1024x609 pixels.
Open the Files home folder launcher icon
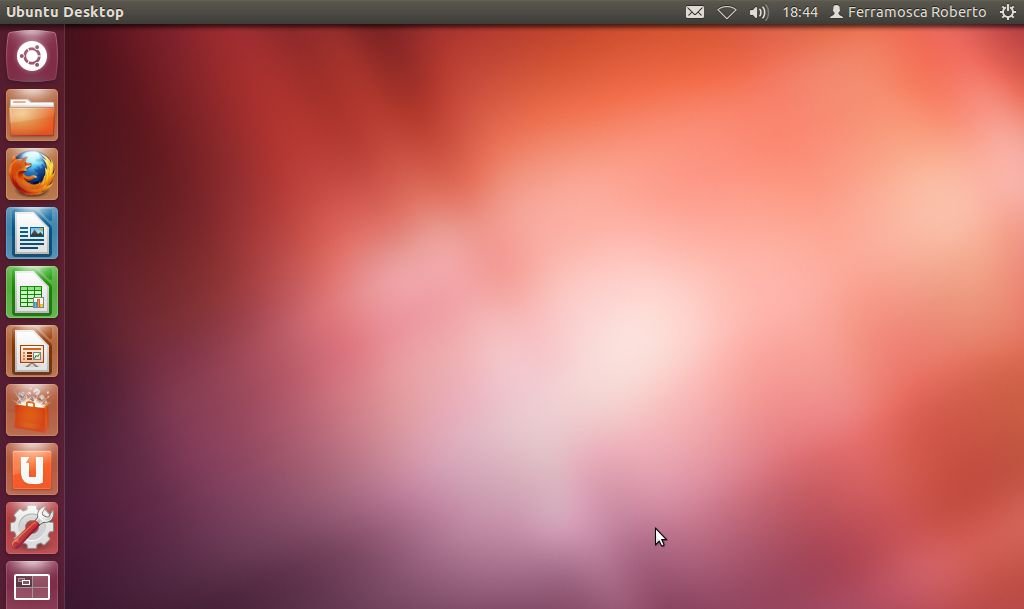point(32,115)
